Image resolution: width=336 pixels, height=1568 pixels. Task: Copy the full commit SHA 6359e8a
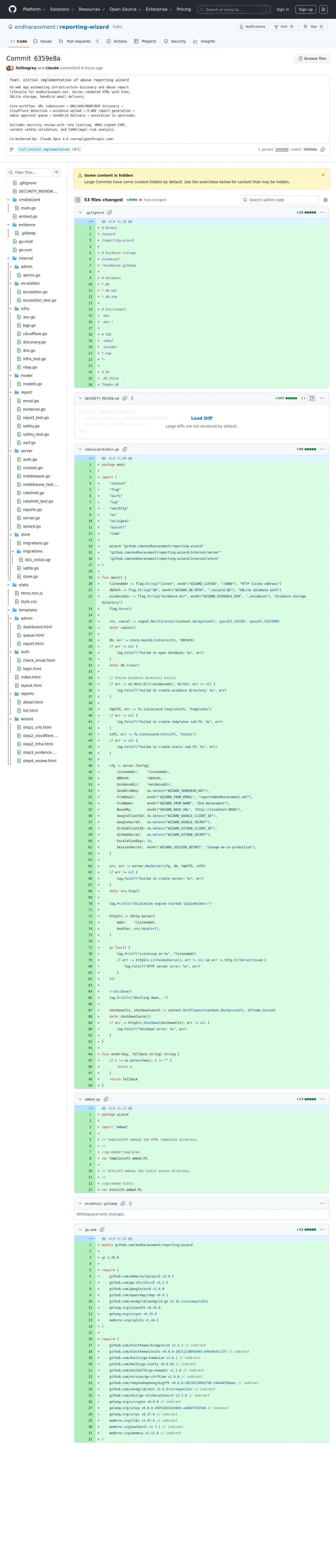click(x=323, y=149)
